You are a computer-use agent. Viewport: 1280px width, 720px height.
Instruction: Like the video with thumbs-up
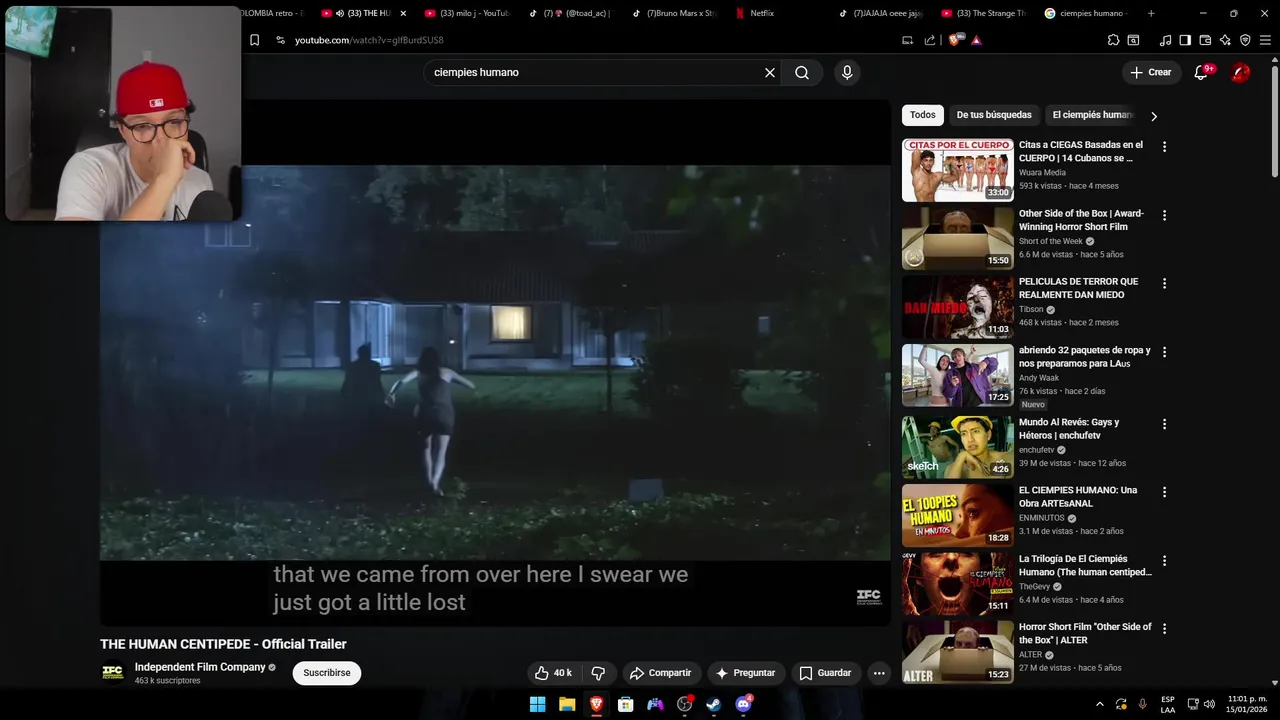[x=553, y=673]
